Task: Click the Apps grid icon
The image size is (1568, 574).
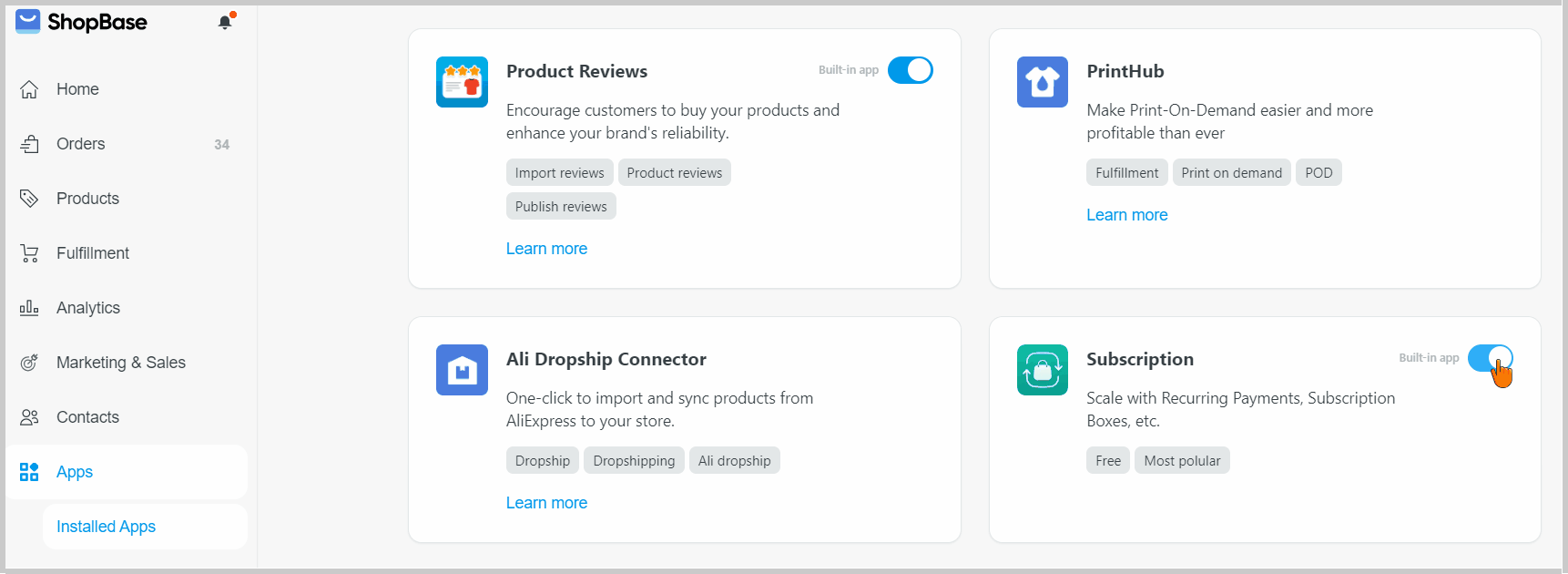Action: tap(29, 472)
